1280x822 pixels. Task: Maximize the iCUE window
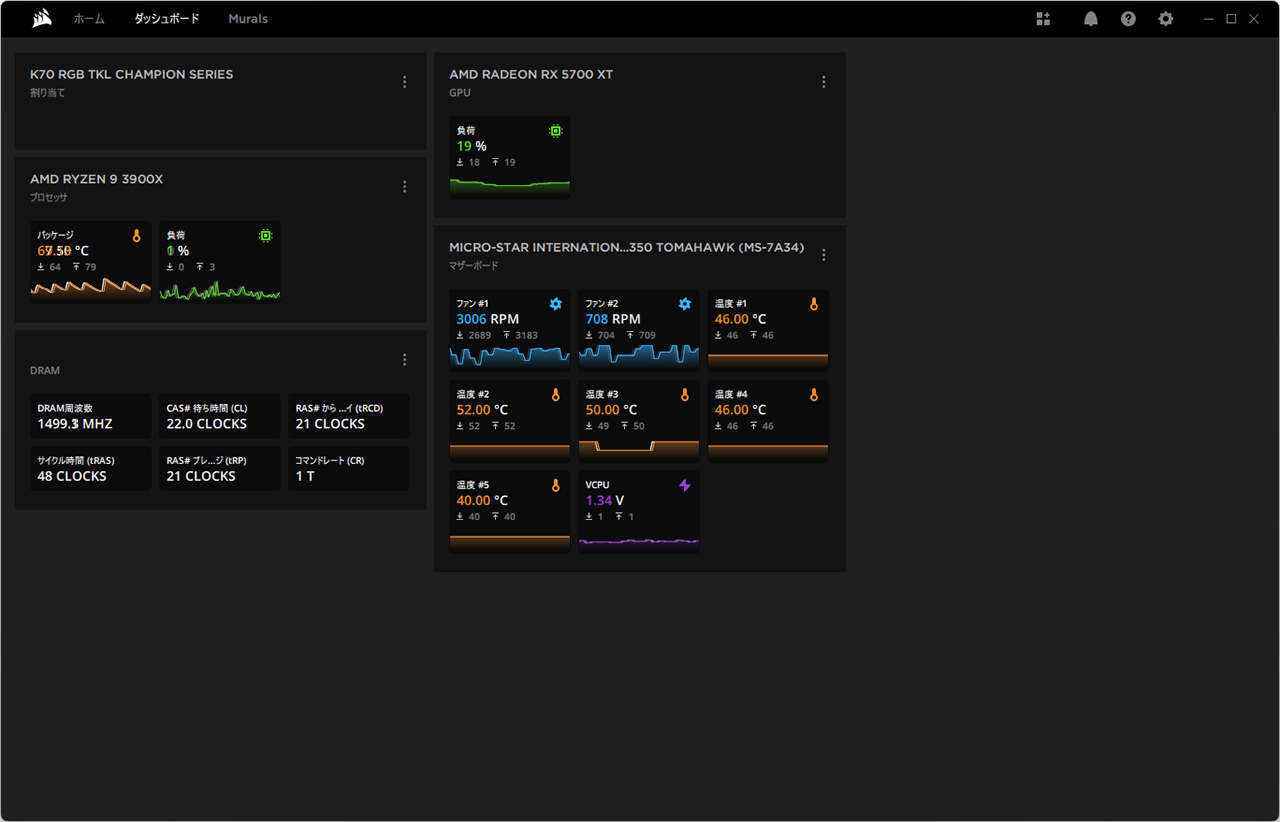tap(1232, 19)
